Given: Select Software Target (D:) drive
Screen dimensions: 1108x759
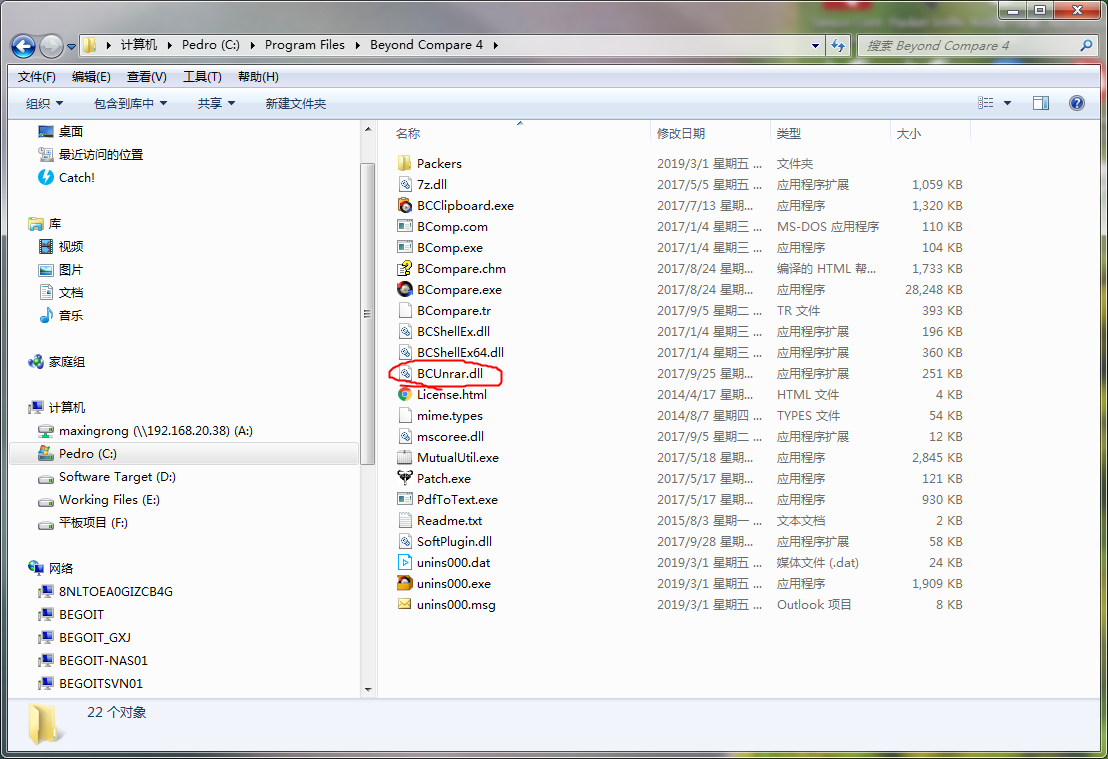Looking at the screenshot, I should (107, 476).
